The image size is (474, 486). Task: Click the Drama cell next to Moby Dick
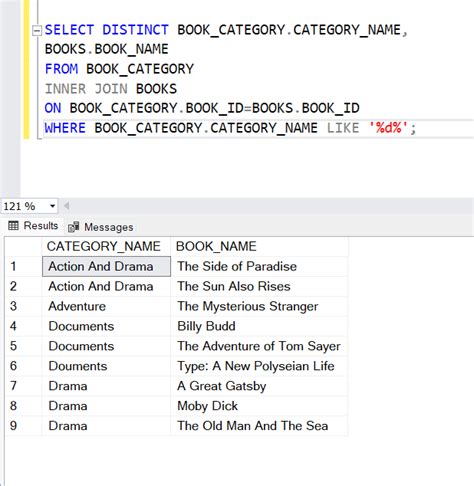(x=106, y=406)
